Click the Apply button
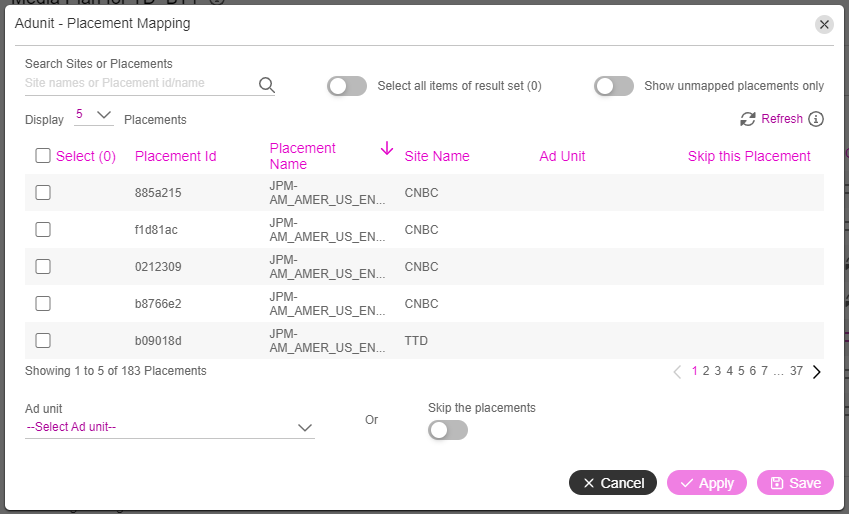The height and width of the screenshot is (514, 849). [x=707, y=483]
